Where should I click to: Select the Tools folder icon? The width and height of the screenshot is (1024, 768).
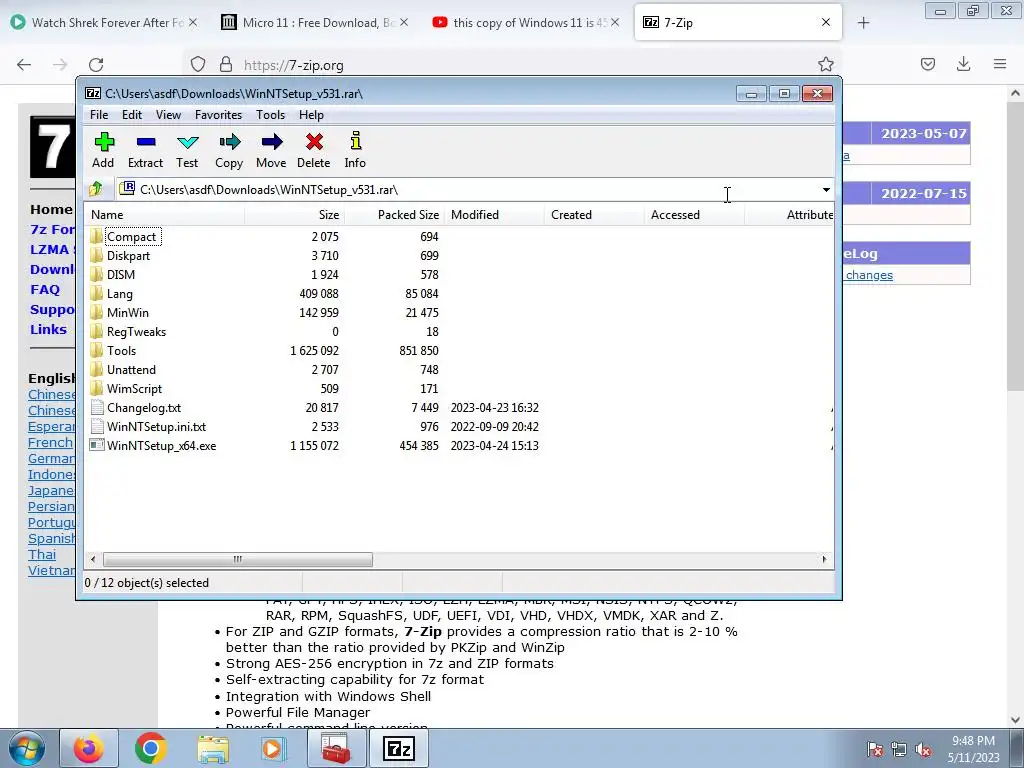coord(97,350)
